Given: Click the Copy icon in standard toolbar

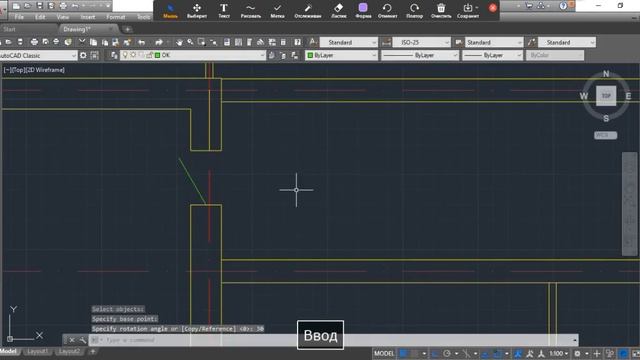Looking at the screenshot, I should 93,42.
